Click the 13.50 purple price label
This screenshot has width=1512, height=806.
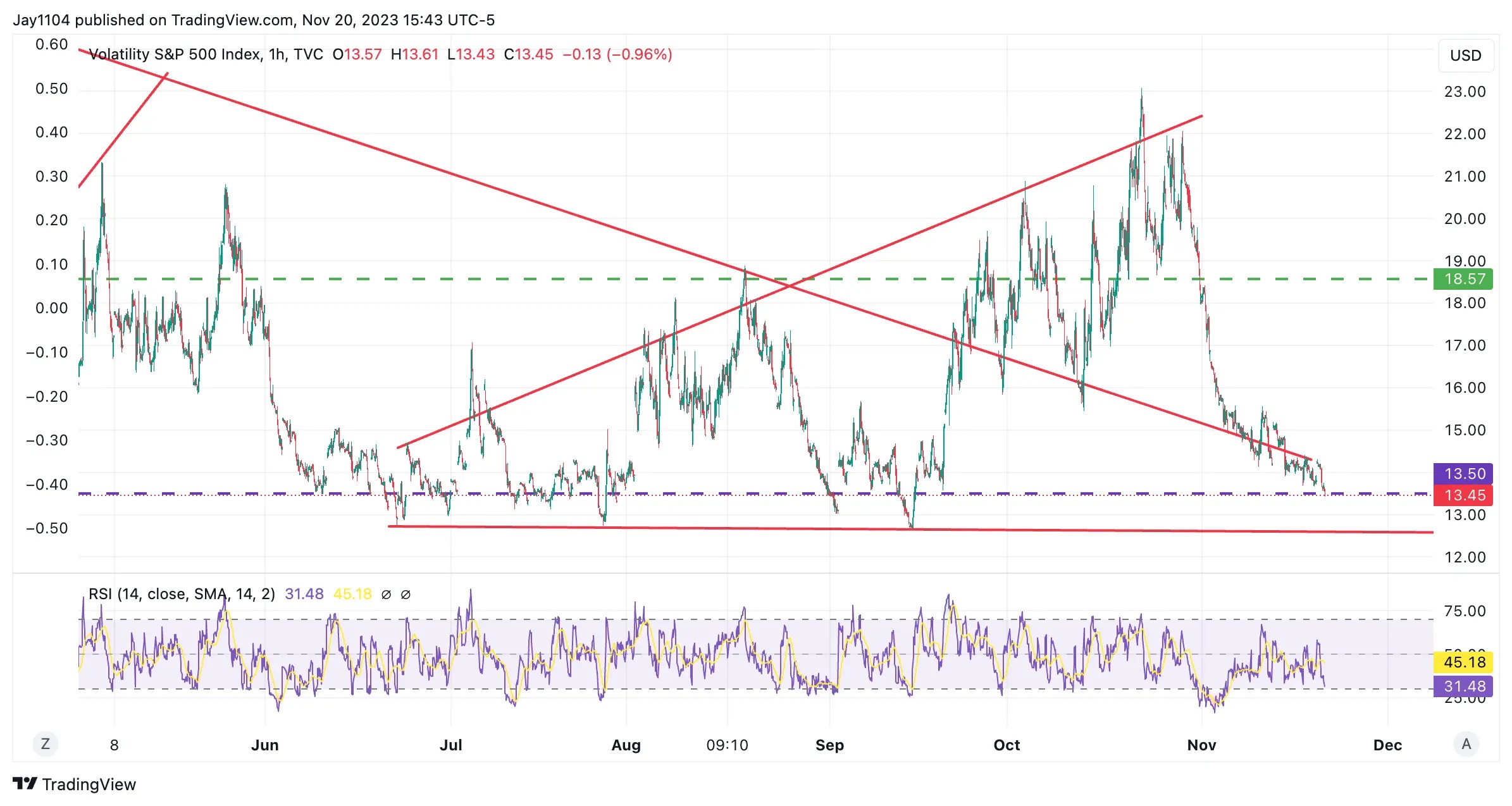coord(1464,474)
